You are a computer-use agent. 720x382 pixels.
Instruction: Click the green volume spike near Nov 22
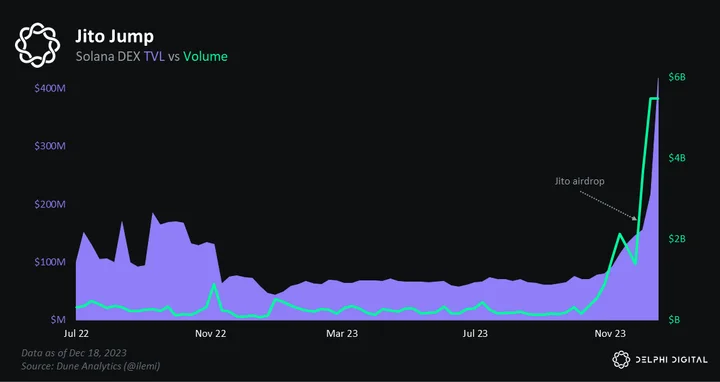(x=214, y=285)
